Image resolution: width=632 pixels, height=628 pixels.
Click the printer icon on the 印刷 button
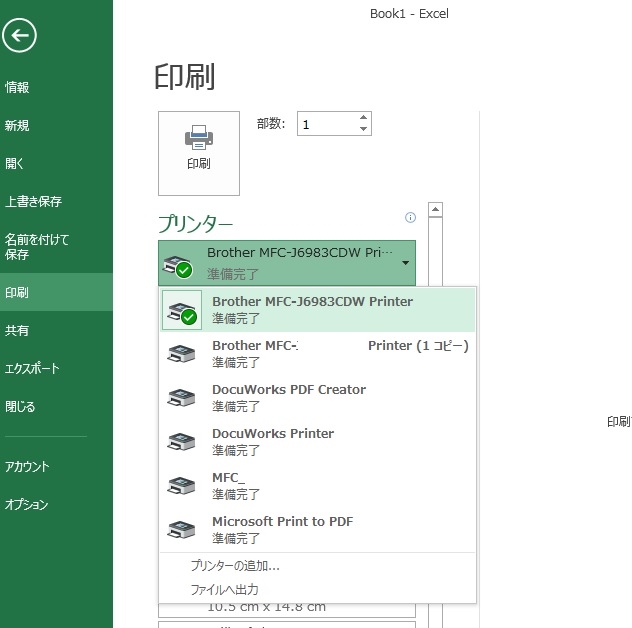(199, 137)
